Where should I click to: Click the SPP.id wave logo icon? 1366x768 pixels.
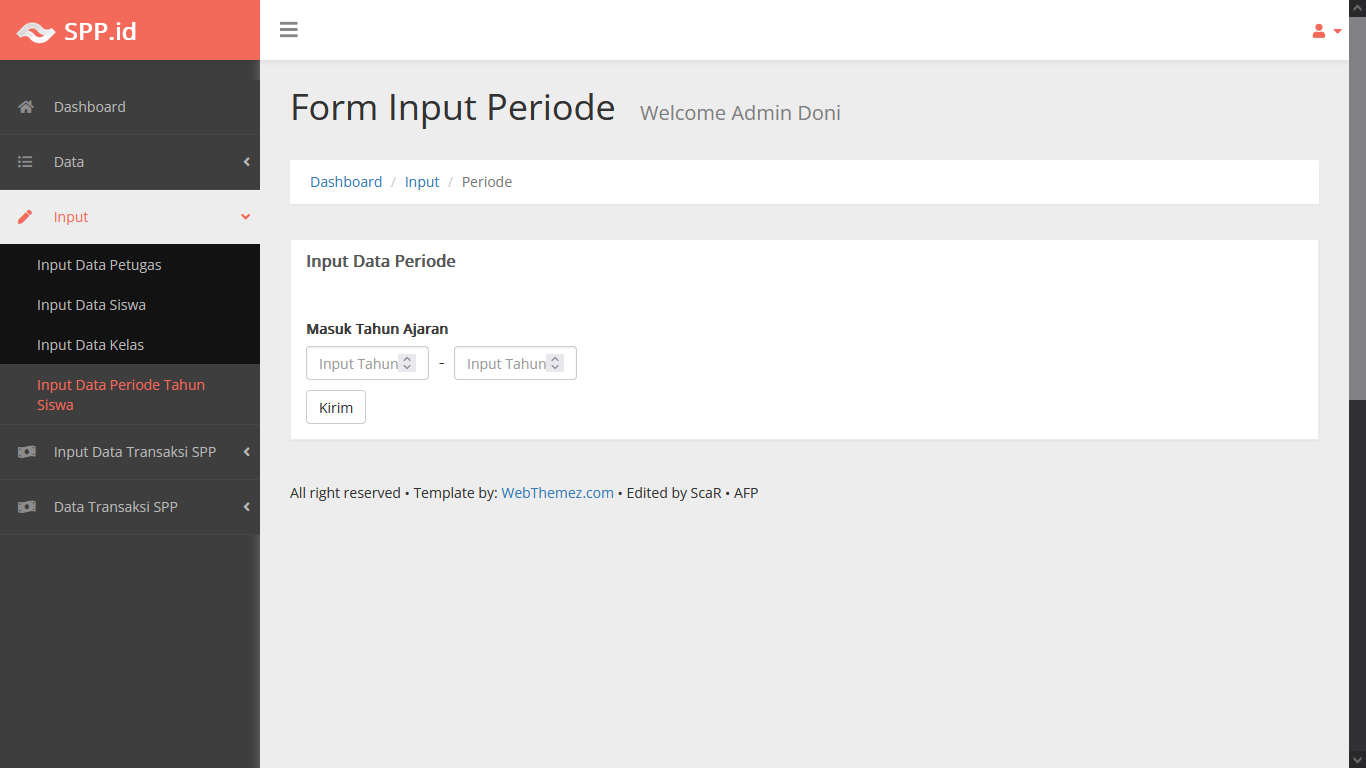pyautogui.click(x=35, y=32)
